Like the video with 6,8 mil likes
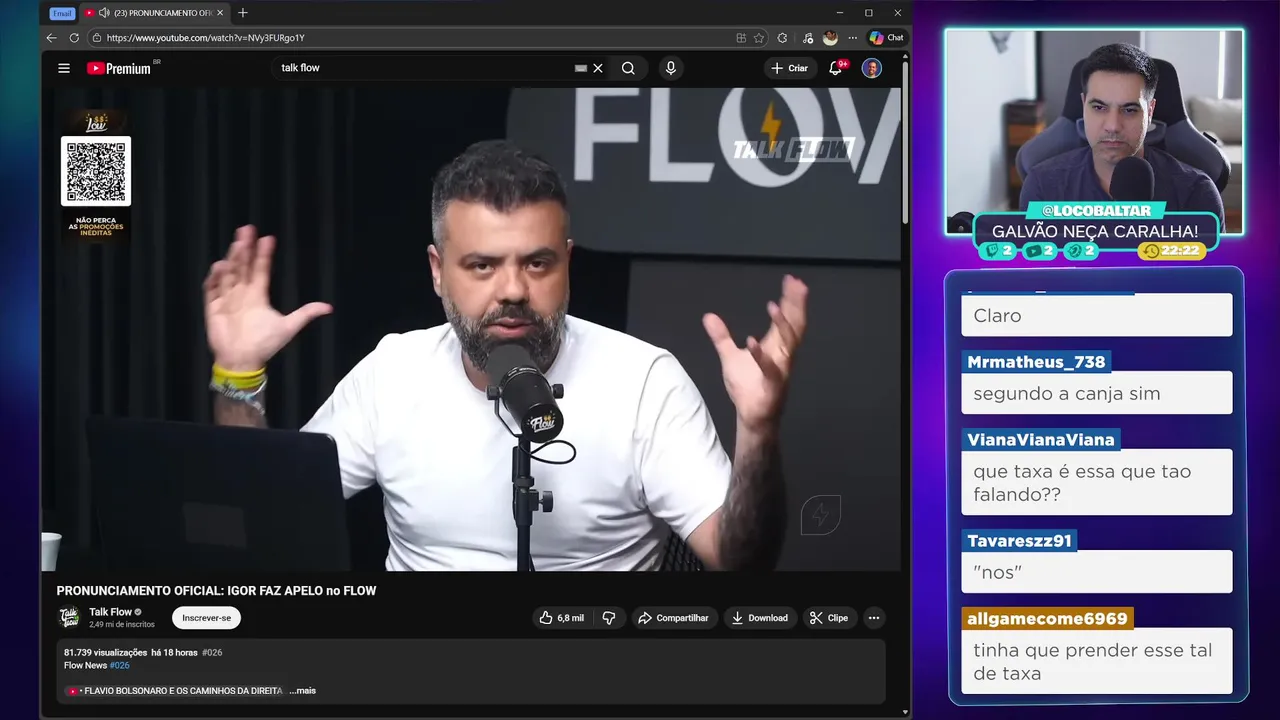Viewport: 1280px width, 720px height. point(561,618)
